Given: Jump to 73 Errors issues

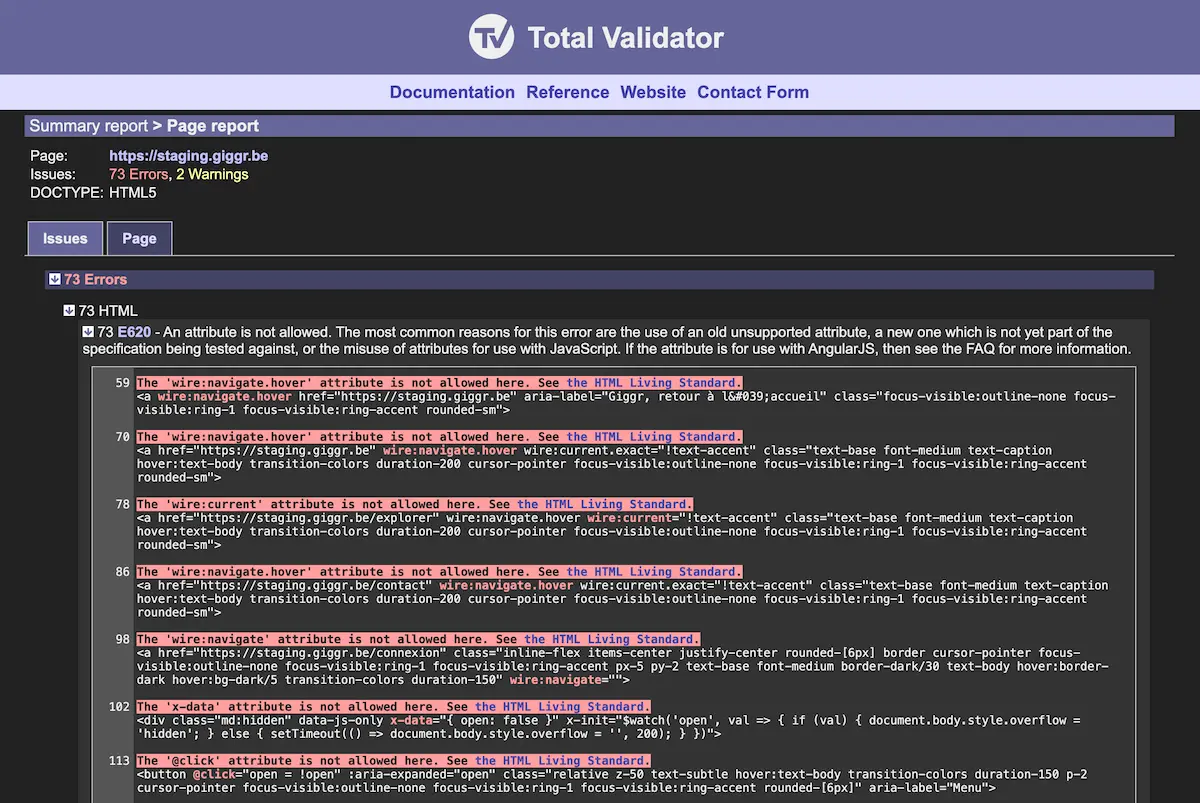Looking at the screenshot, I should click(x=139, y=174).
